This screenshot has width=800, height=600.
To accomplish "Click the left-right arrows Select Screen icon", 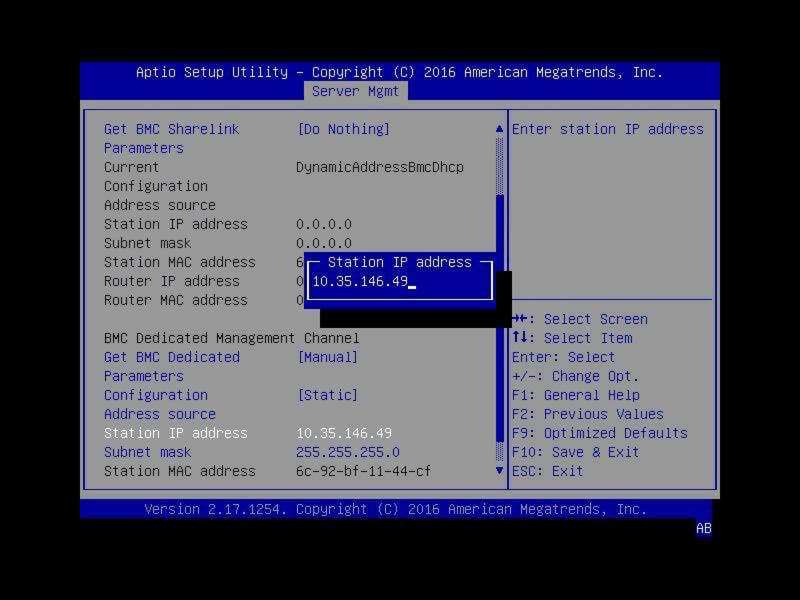I will click(x=520, y=319).
